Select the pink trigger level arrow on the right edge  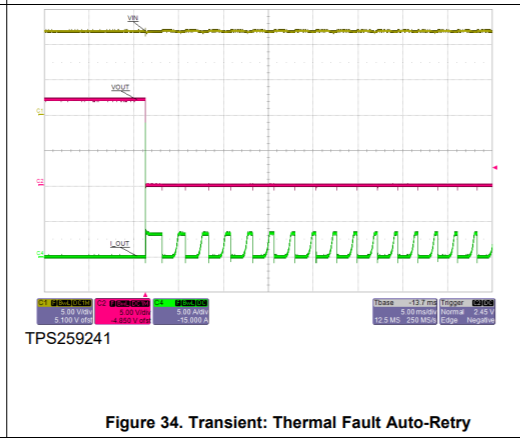coord(495,167)
